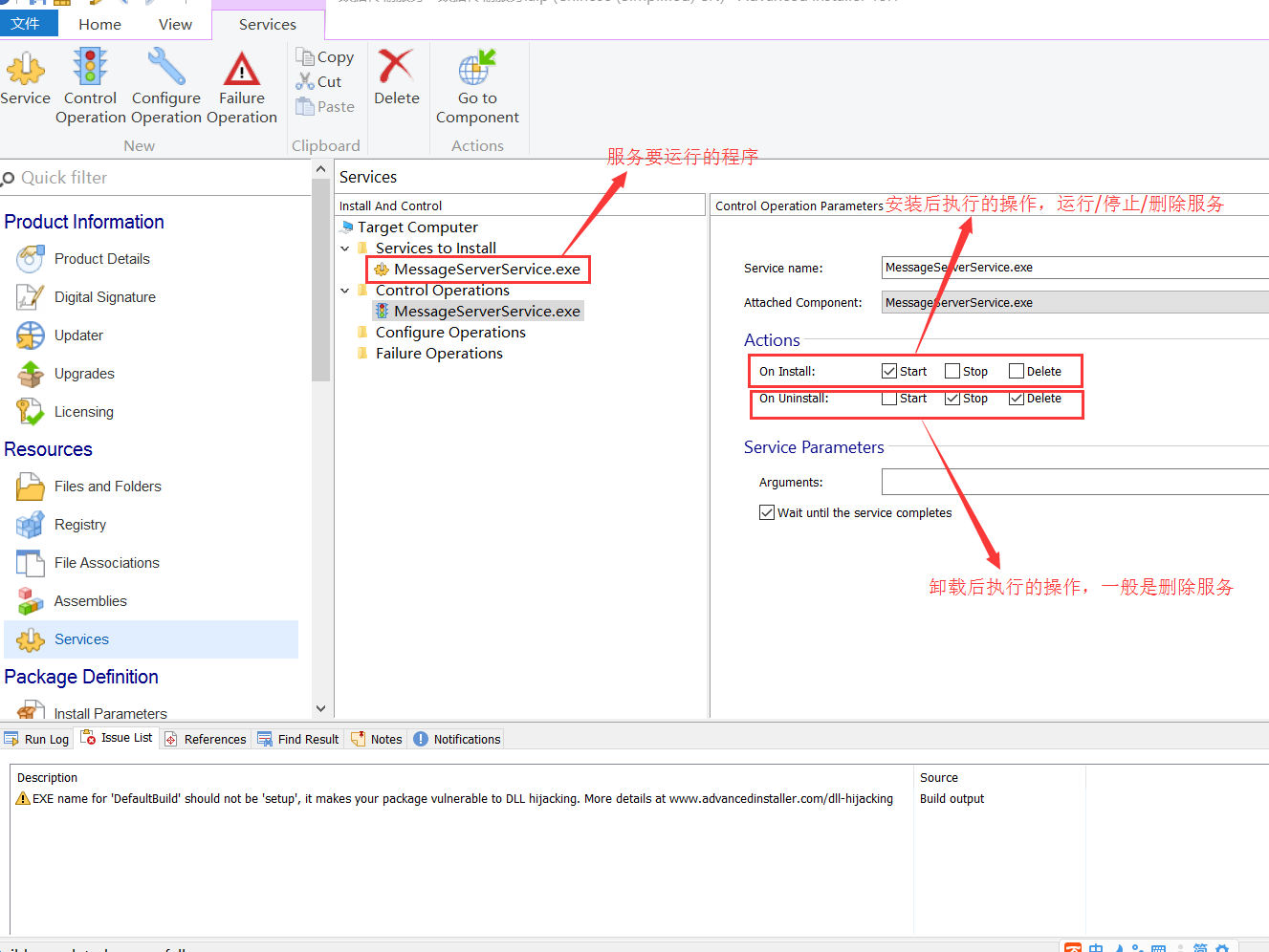
Task: Toggle Wait until the service completes
Action: click(x=767, y=512)
